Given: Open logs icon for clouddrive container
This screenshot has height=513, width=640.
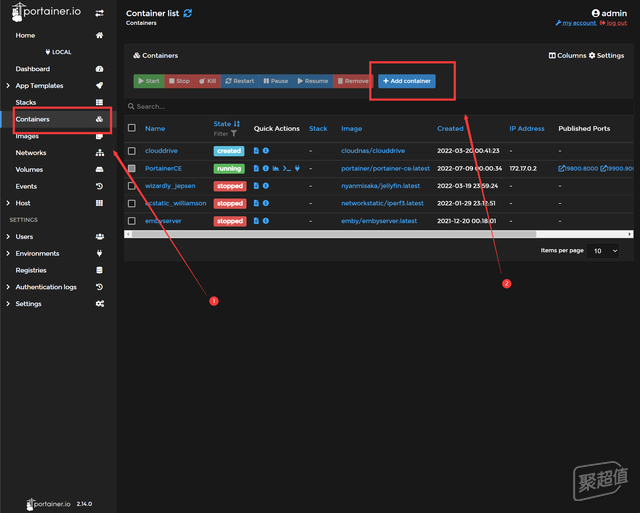Looking at the screenshot, I should click(x=256, y=151).
